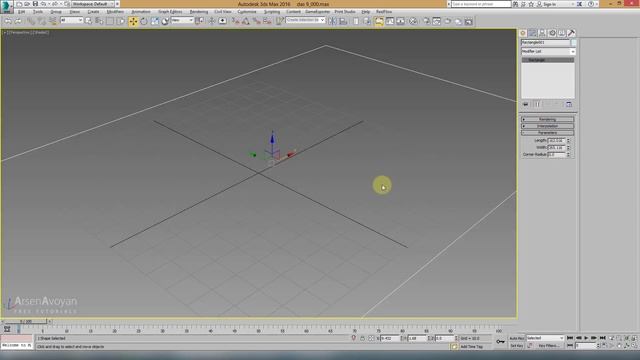Toggle pin stack icon under modifier stack
Image resolution: width=640 pixels, height=360 pixels.
[x=526, y=104]
